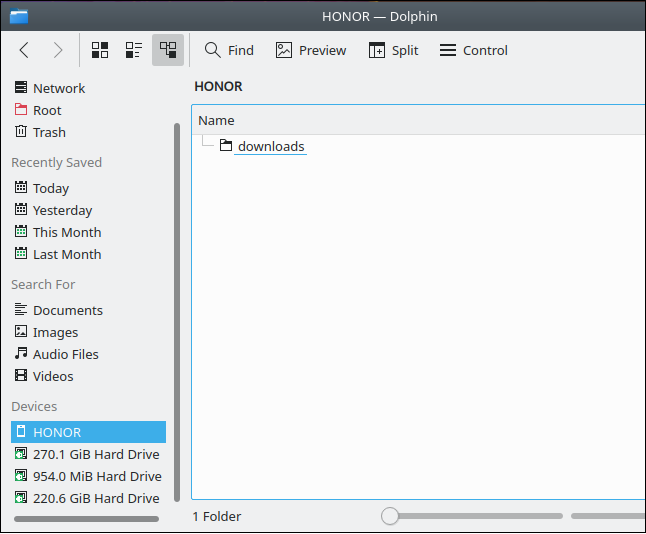
Task: Click the HONOR breadcrumb location
Action: click(x=218, y=87)
